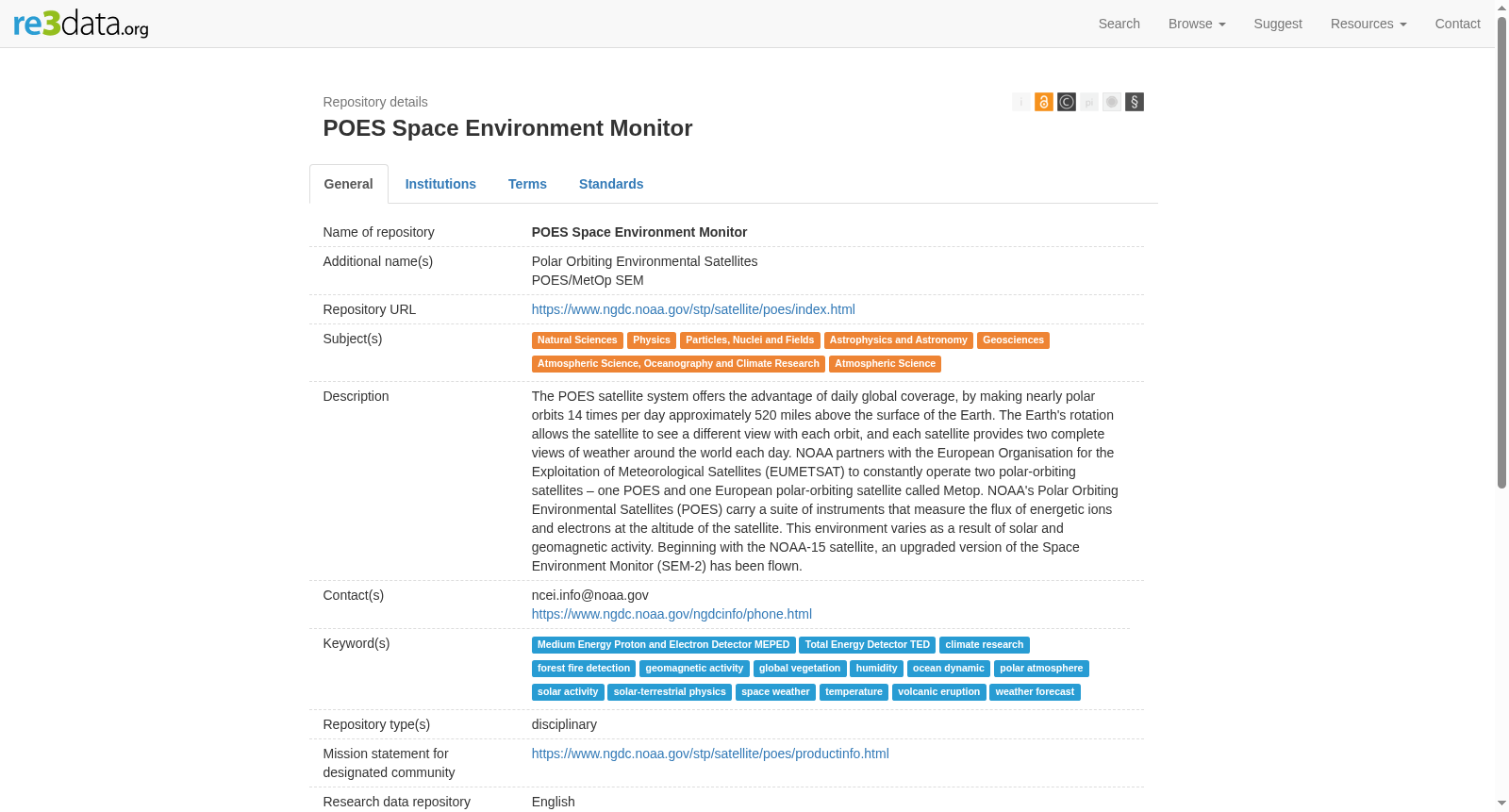This screenshot has width=1509, height=812.
Task: Open the Contact page
Action: 1457,24
